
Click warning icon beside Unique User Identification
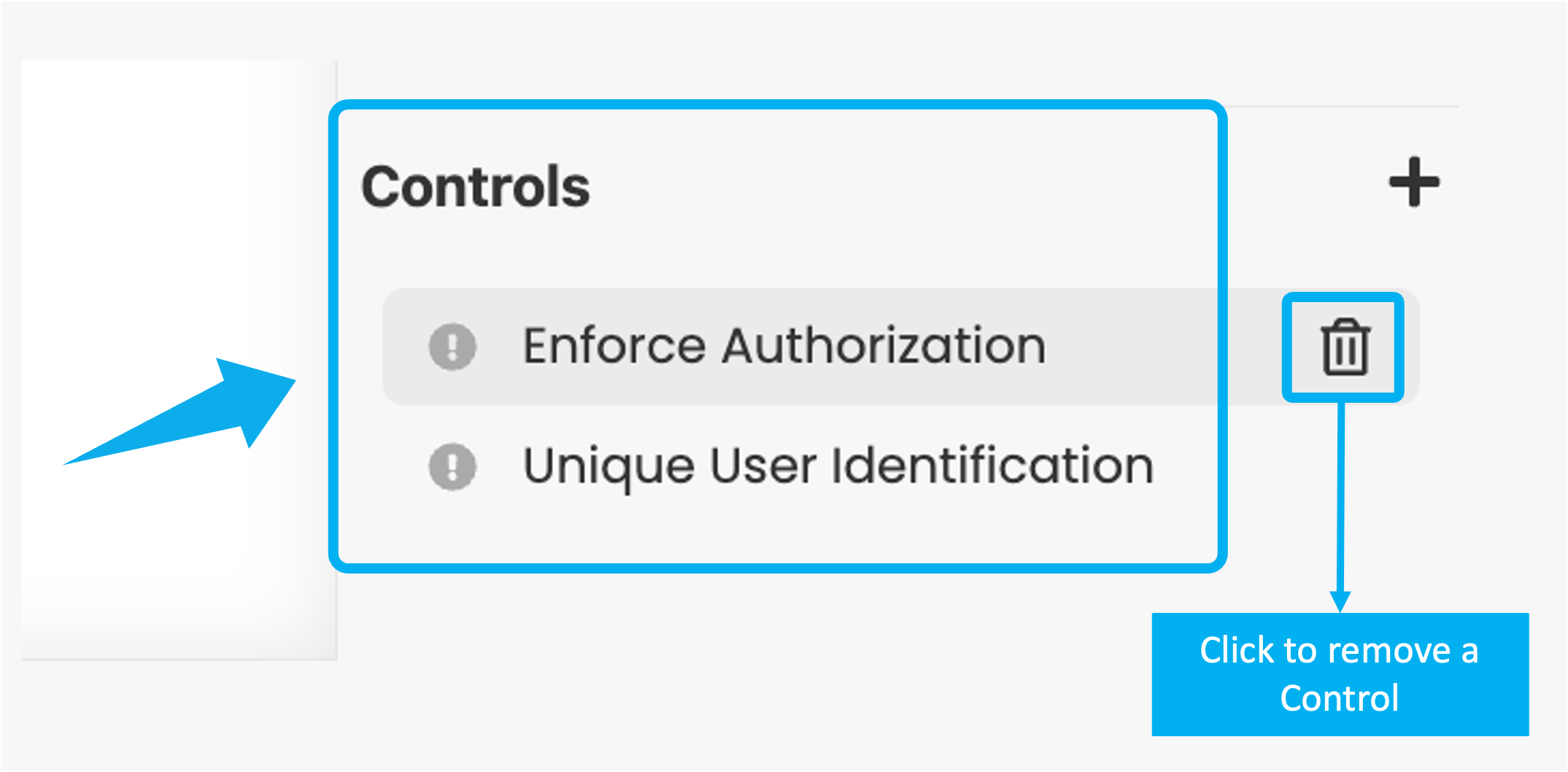[452, 466]
